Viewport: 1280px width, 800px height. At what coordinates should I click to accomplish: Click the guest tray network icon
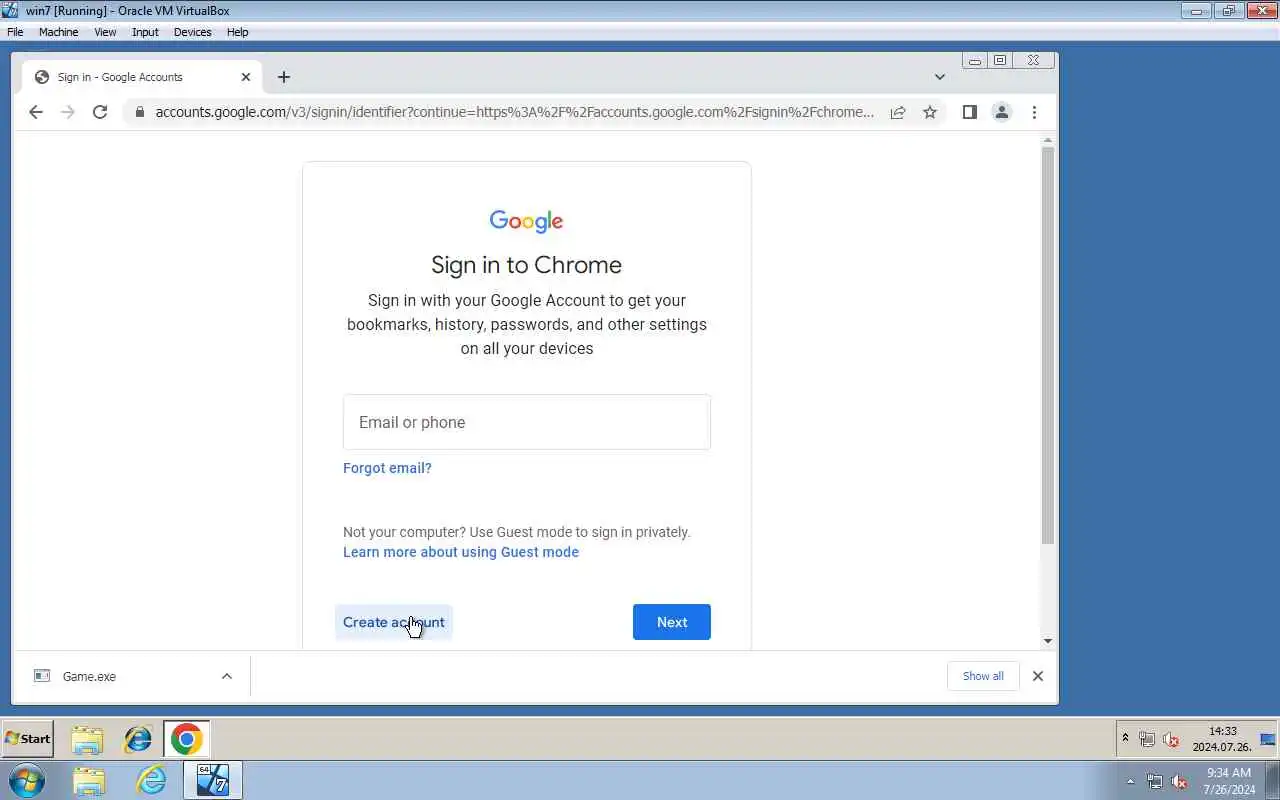tap(1147, 739)
